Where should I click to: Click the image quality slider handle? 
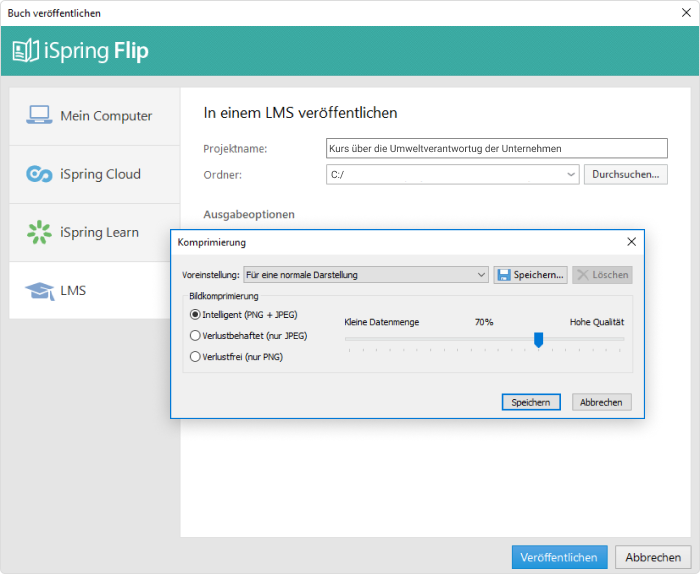click(x=538, y=340)
